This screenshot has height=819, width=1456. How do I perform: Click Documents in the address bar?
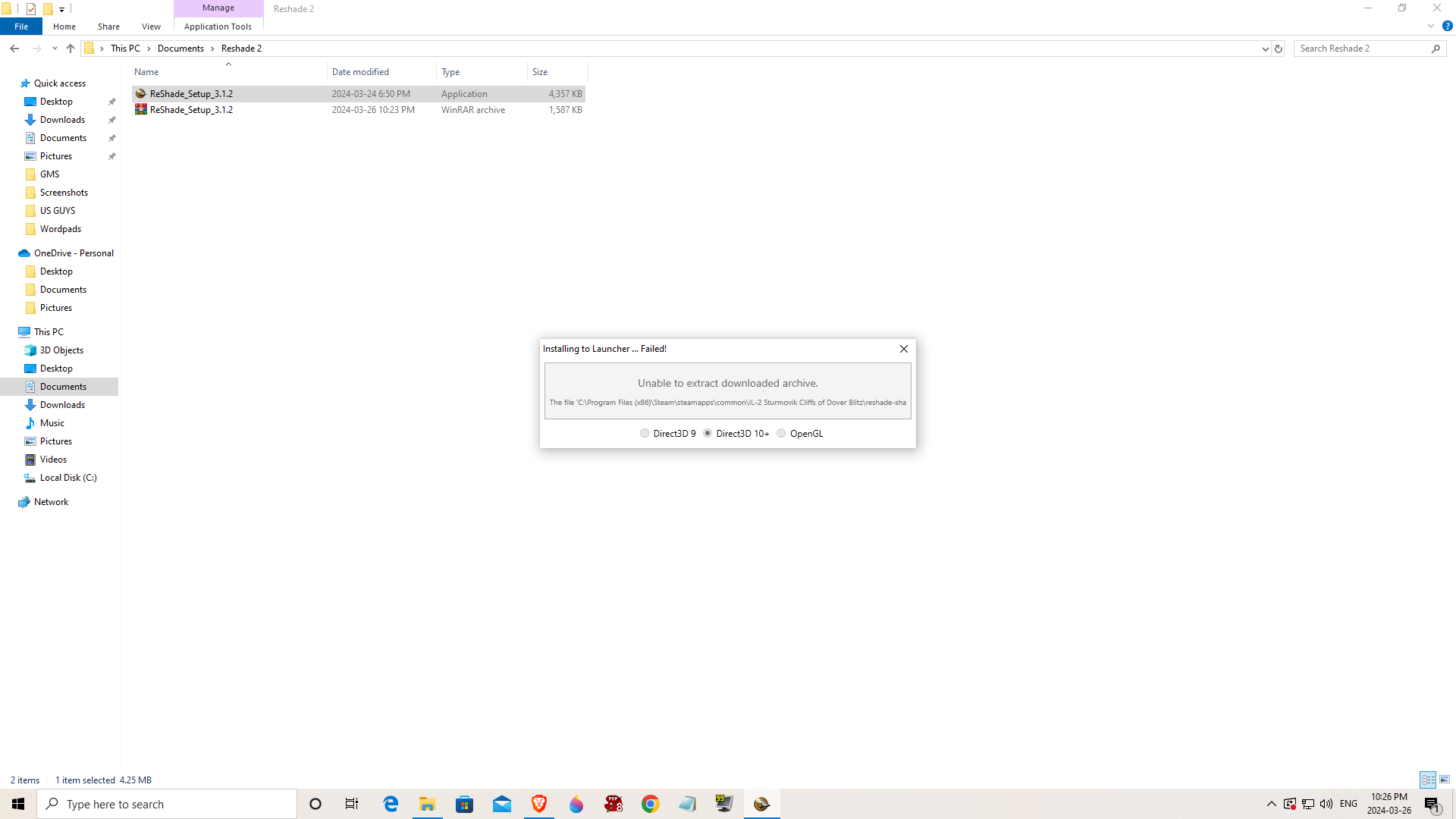tap(180, 49)
